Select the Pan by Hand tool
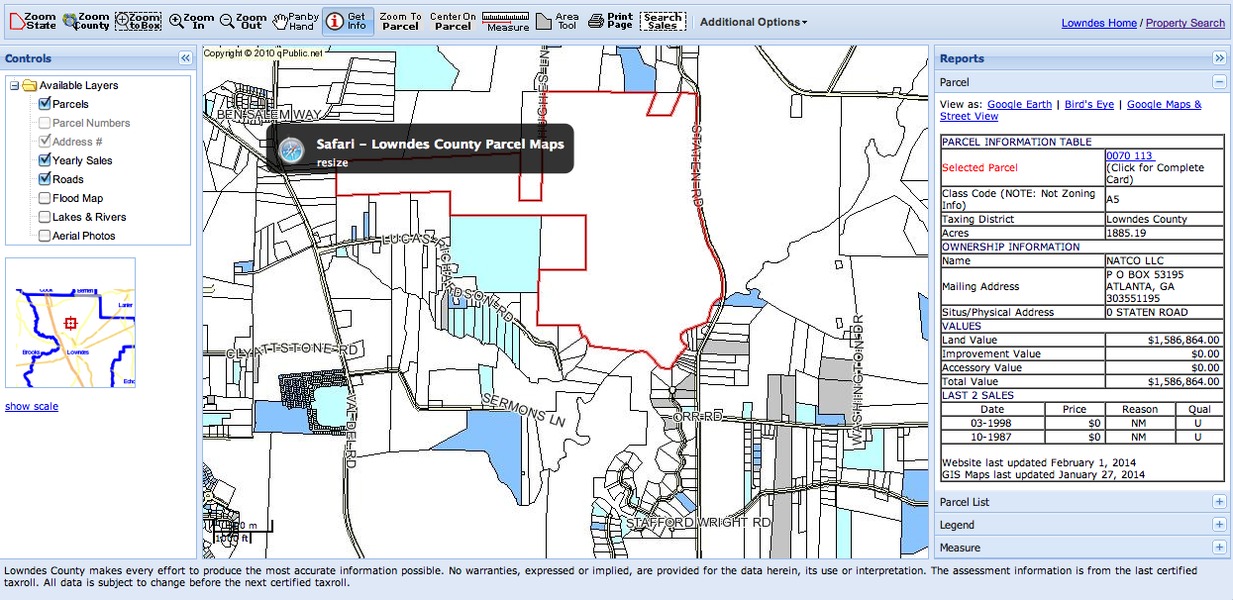The image size is (1233, 600). point(294,21)
